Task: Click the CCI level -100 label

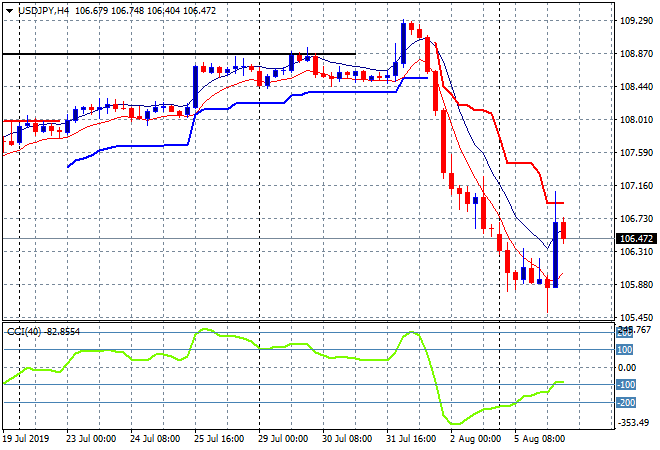Action: click(x=625, y=385)
